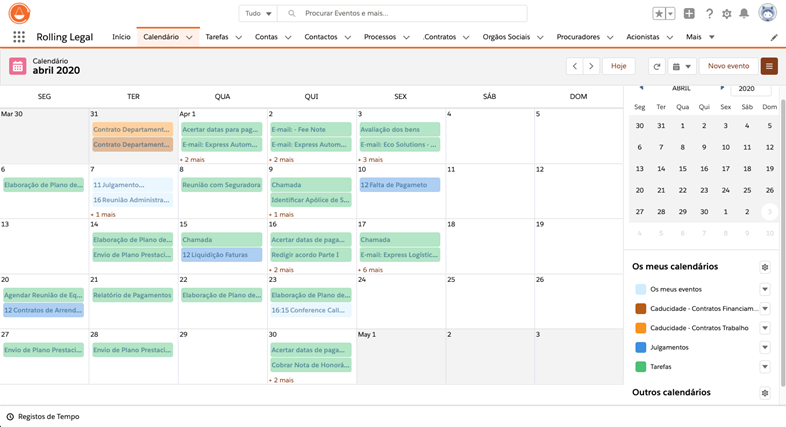Toggle Caducidade - Contratos Financiam calendar color box
The height and width of the screenshot is (427, 786).
coord(641,309)
